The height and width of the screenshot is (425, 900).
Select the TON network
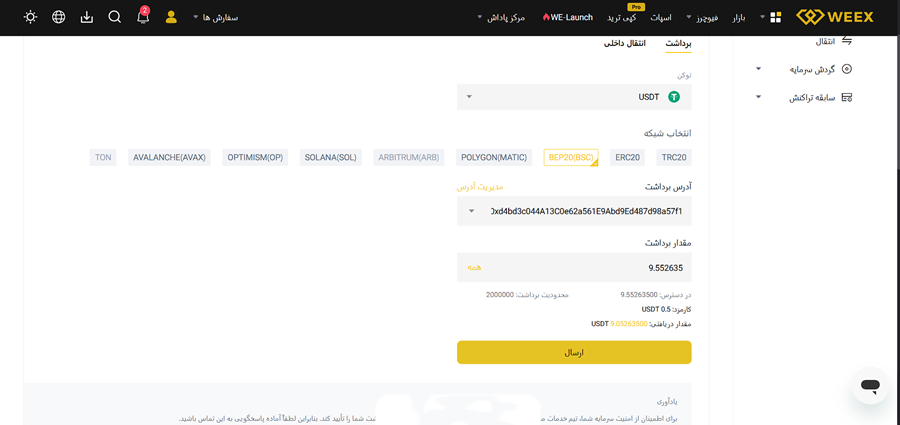103,157
